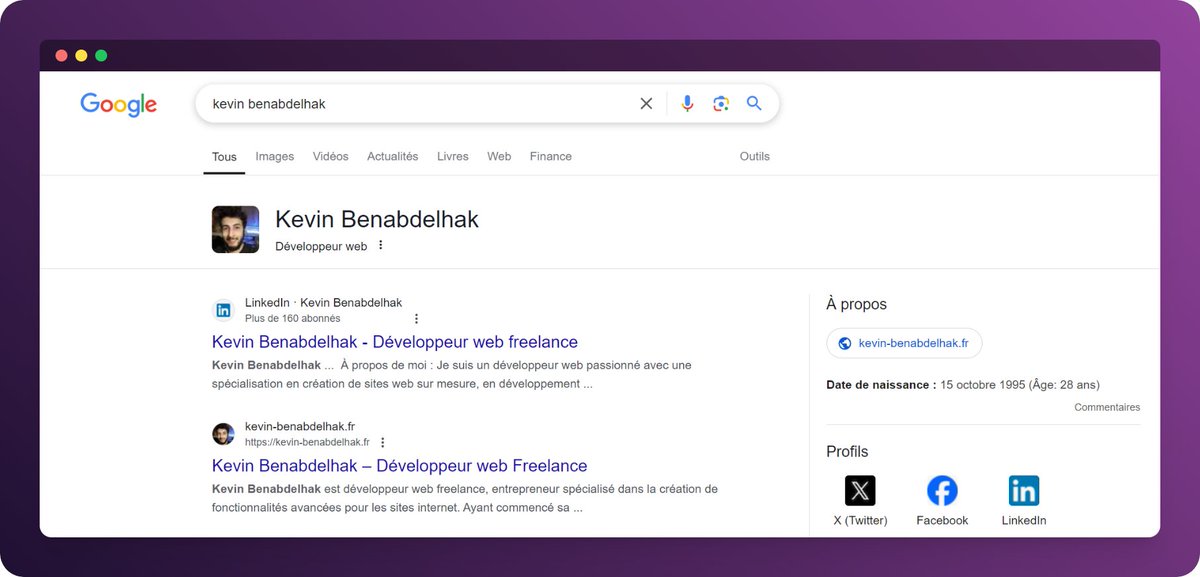Click the 'Profils' section heading

pos(847,452)
